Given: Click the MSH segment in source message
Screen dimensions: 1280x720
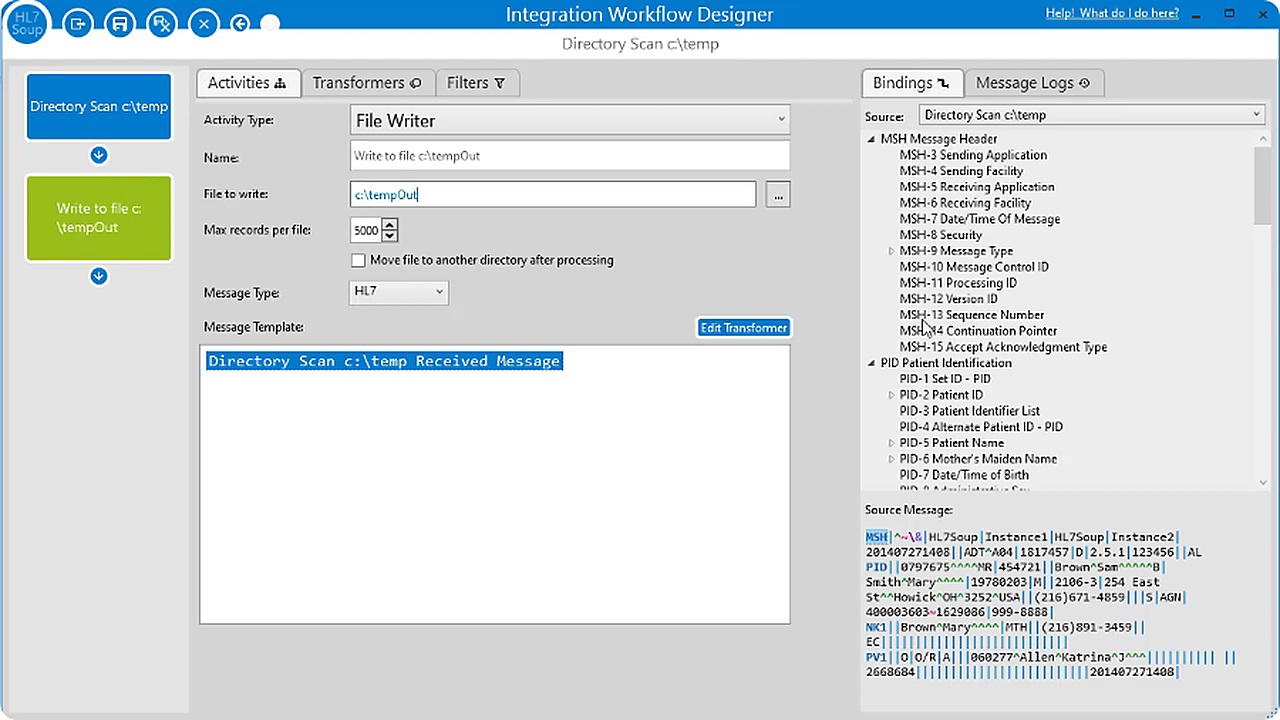Looking at the screenshot, I should pyautogui.click(x=876, y=537).
